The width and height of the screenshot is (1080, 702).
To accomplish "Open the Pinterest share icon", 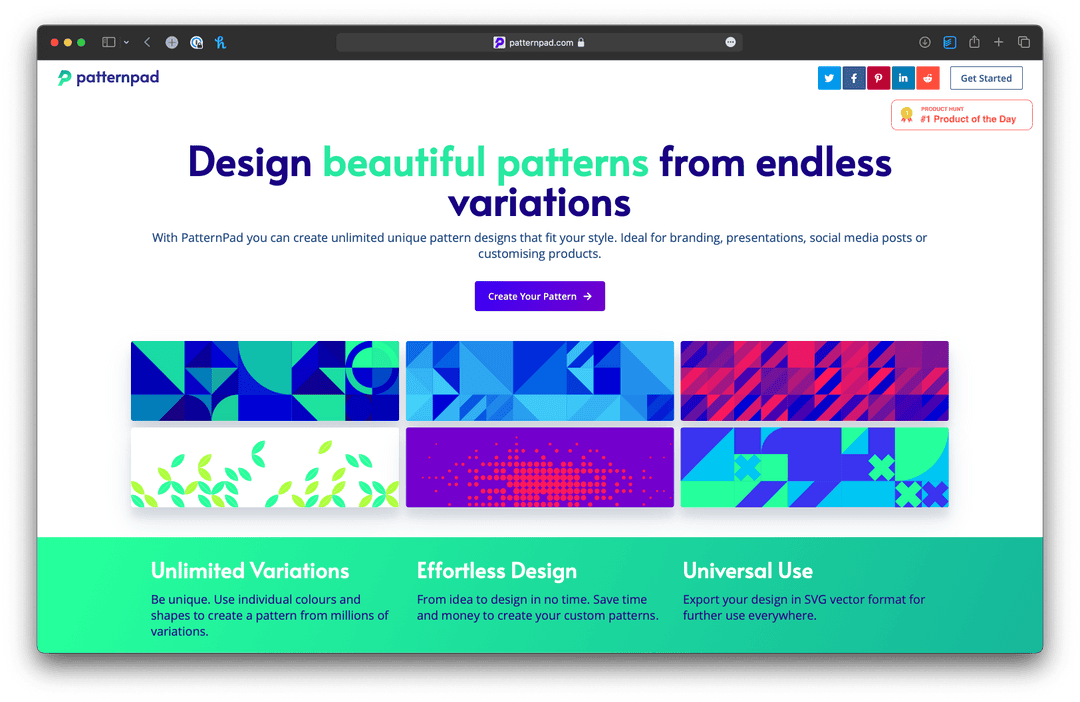I will coord(878,77).
